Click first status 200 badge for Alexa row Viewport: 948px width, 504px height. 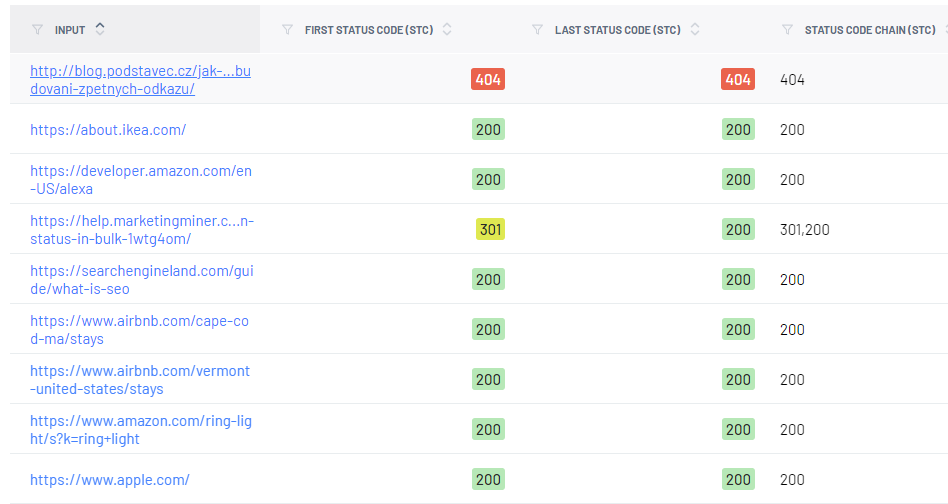[489, 179]
